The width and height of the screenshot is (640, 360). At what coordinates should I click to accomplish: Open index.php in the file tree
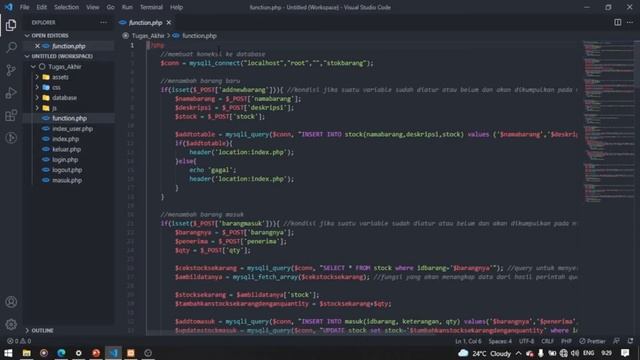tap(69, 139)
